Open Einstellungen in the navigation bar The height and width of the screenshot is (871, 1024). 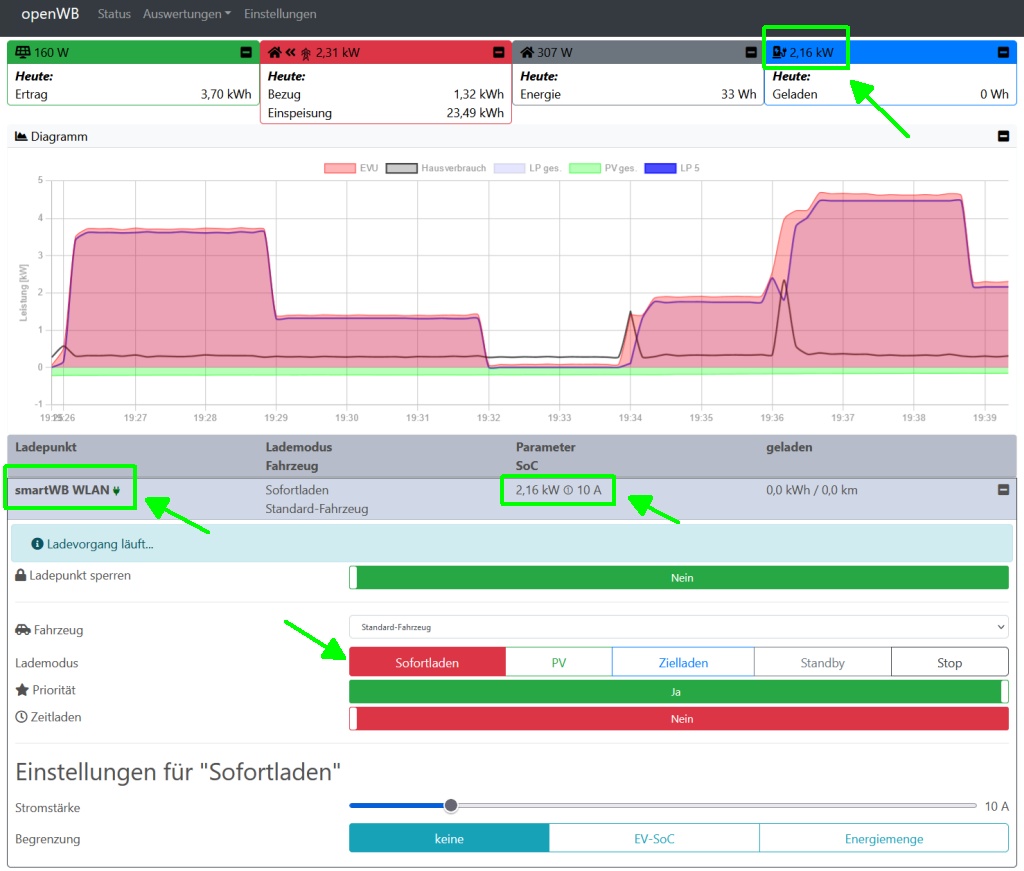pyautogui.click(x=280, y=14)
